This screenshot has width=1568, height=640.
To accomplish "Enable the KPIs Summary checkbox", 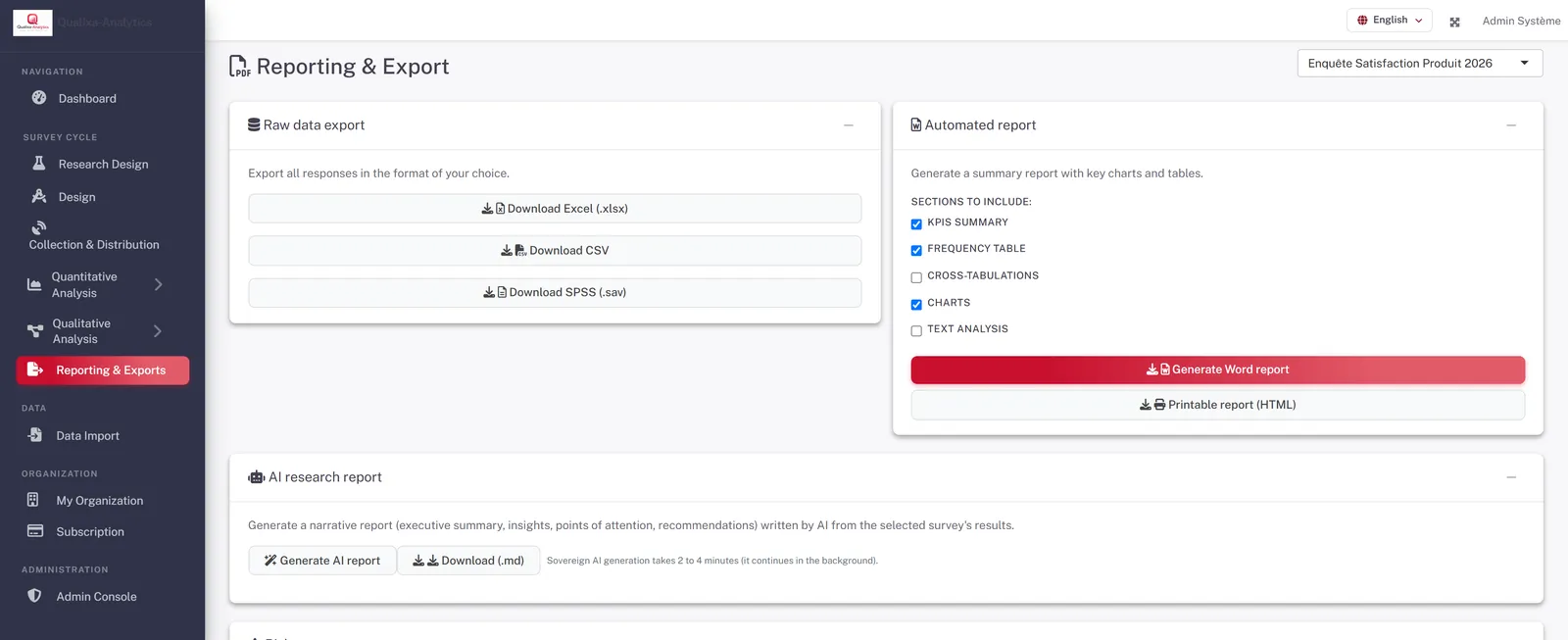I will pyautogui.click(x=916, y=224).
